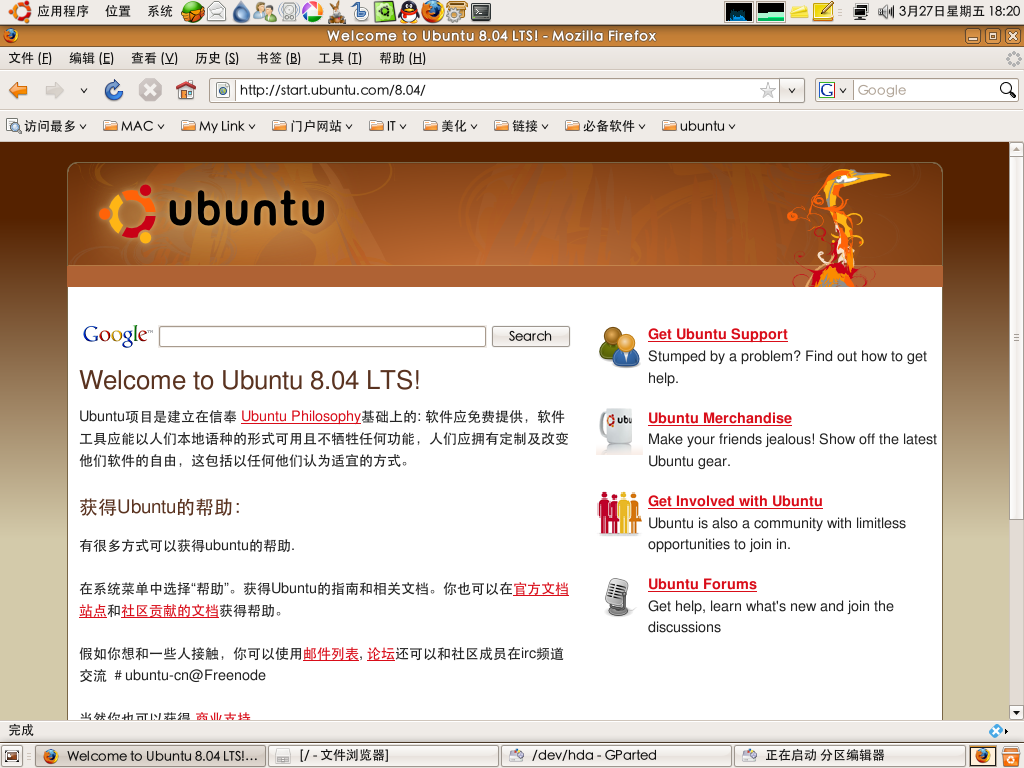The image size is (1024, 768).
Task: Launch Evolution mail envelope icon in top panel
Action: [216, 11]
